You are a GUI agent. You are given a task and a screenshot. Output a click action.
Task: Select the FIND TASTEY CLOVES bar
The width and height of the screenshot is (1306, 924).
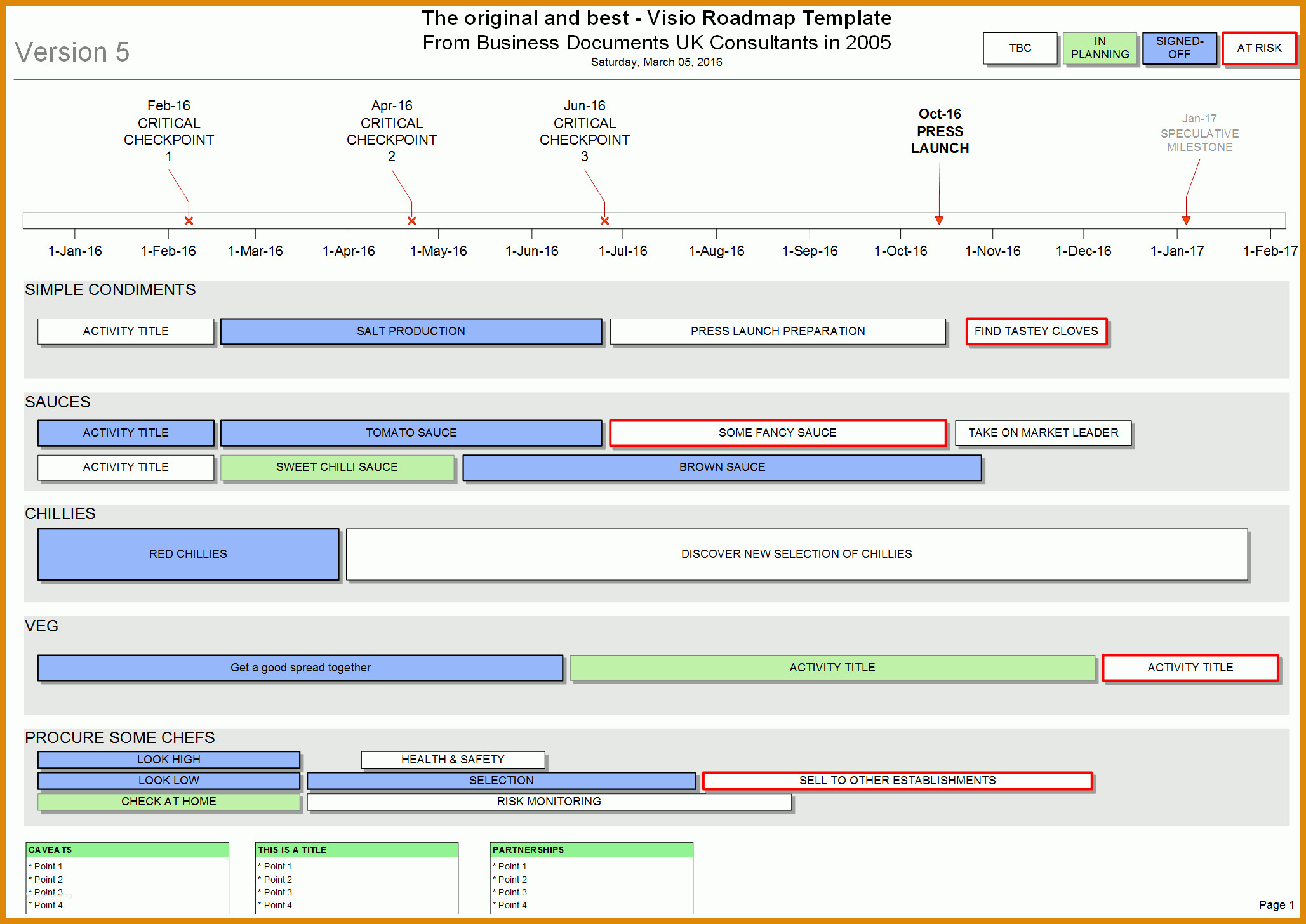coord(1036,331)
